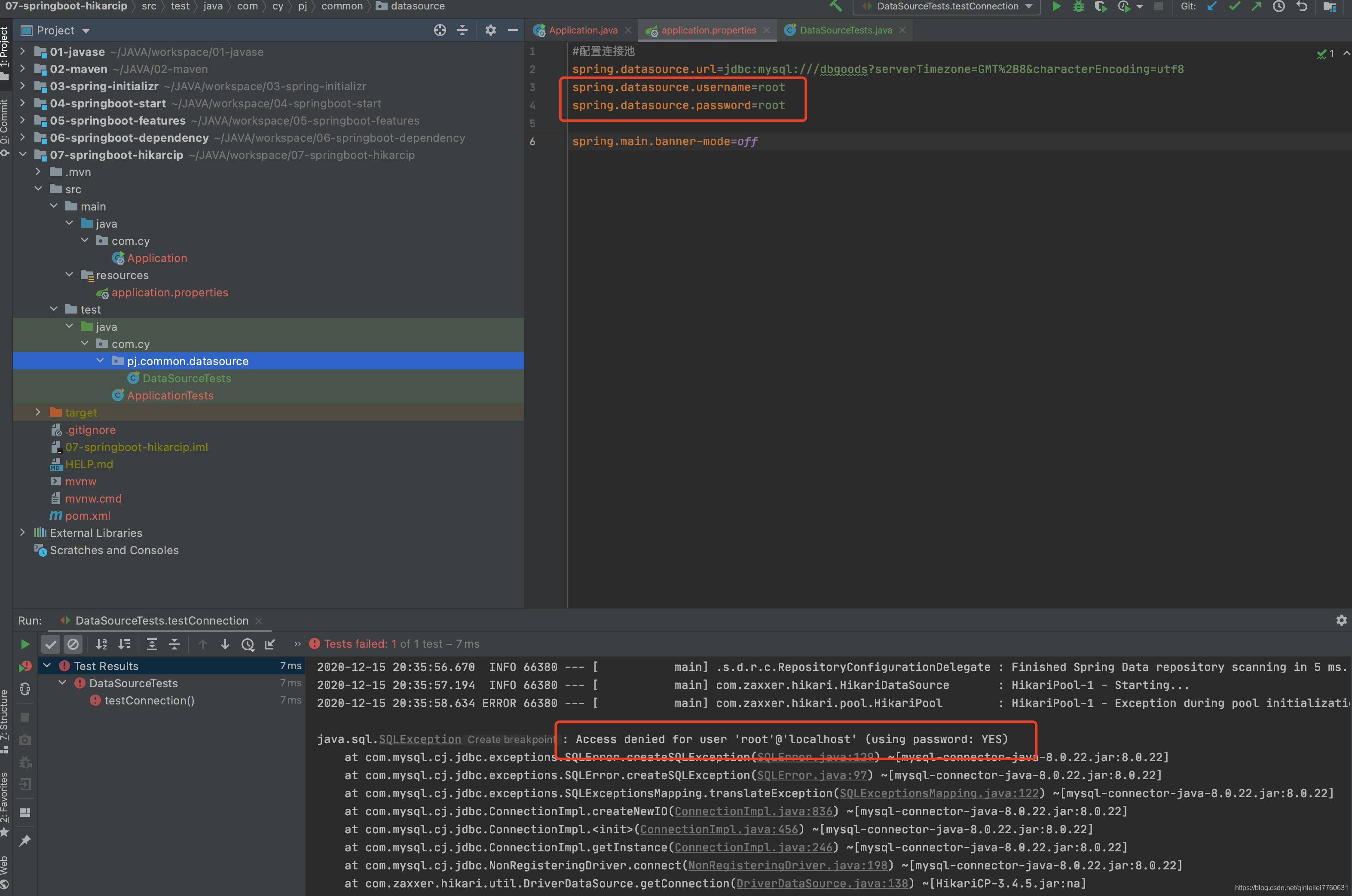The image size is (1352, 896).
Task: Rollback changes with undo arrow icon
Action: (1302, 6)
